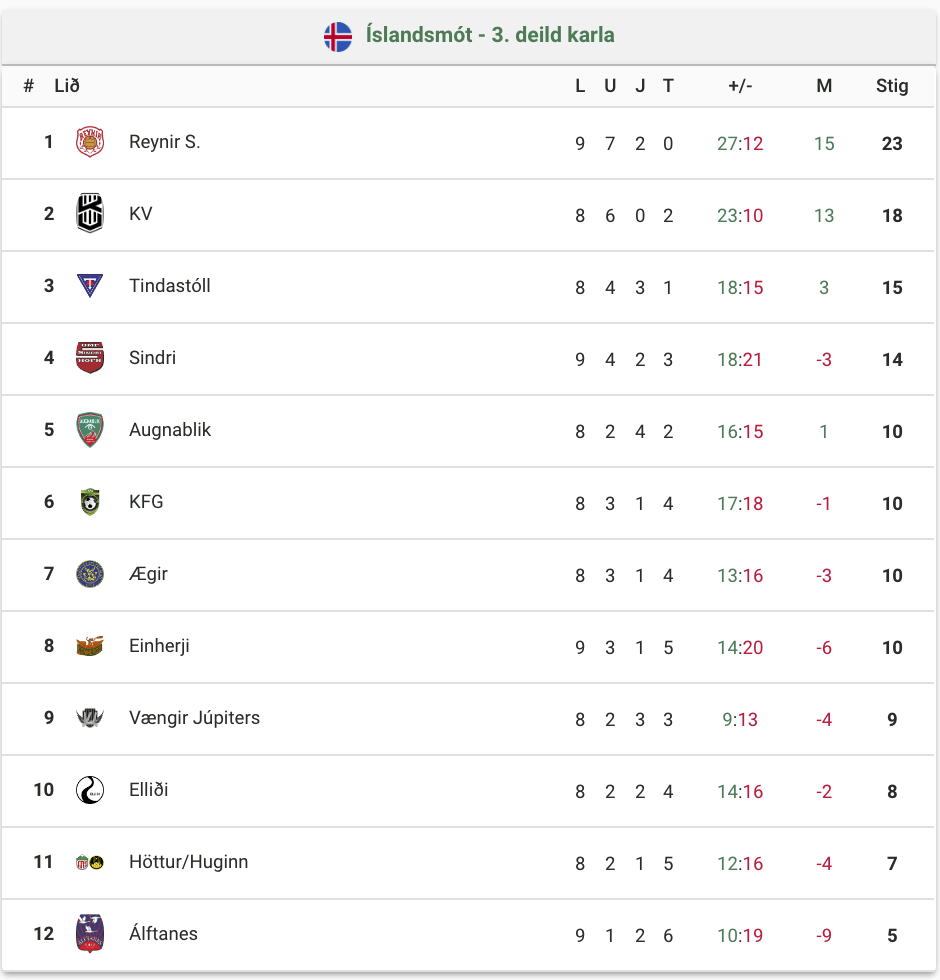
Task: Click the Stig column header
Action: tap(892, 86)
